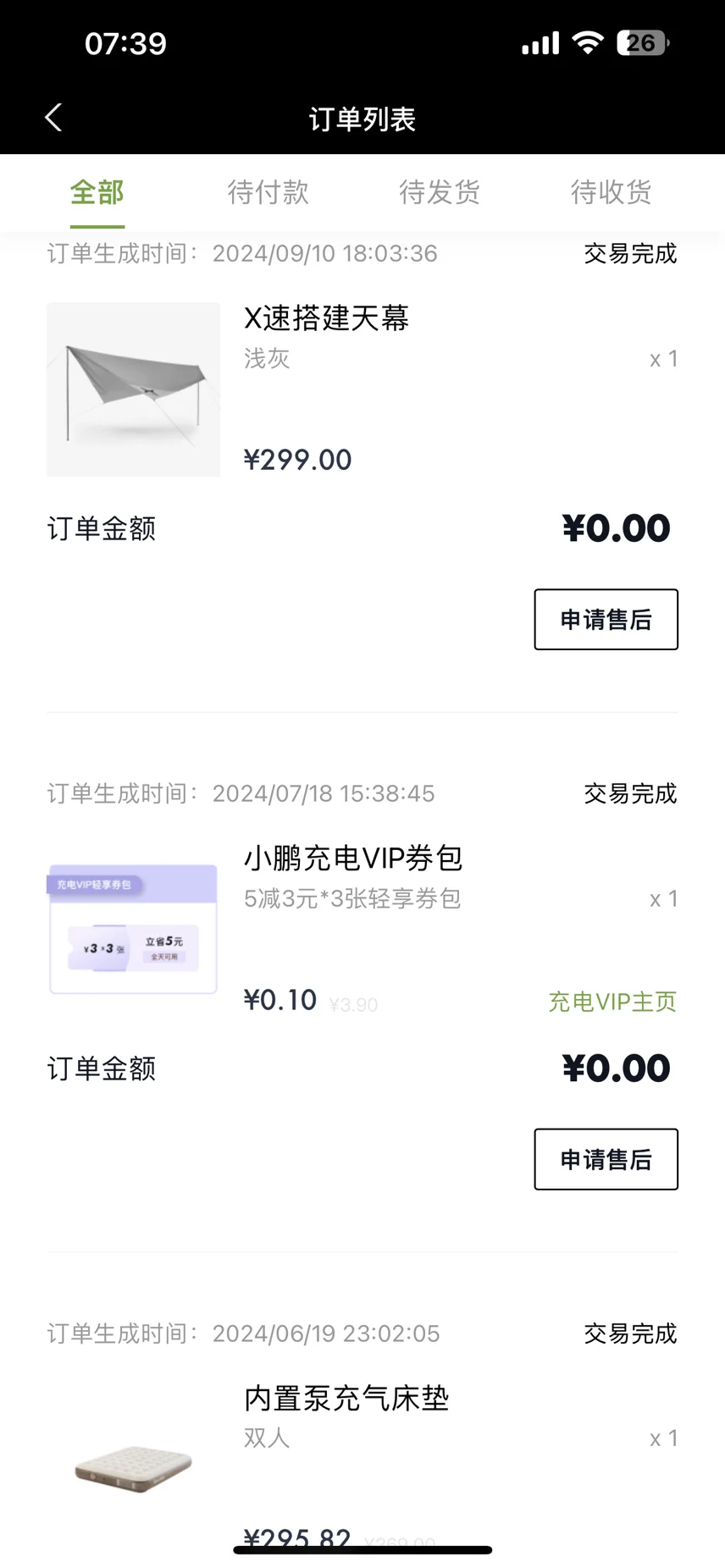Tap the home indicator bar
This screenshot has width=725, height=1568.
pyautogui.click(x=362, y=1550)
